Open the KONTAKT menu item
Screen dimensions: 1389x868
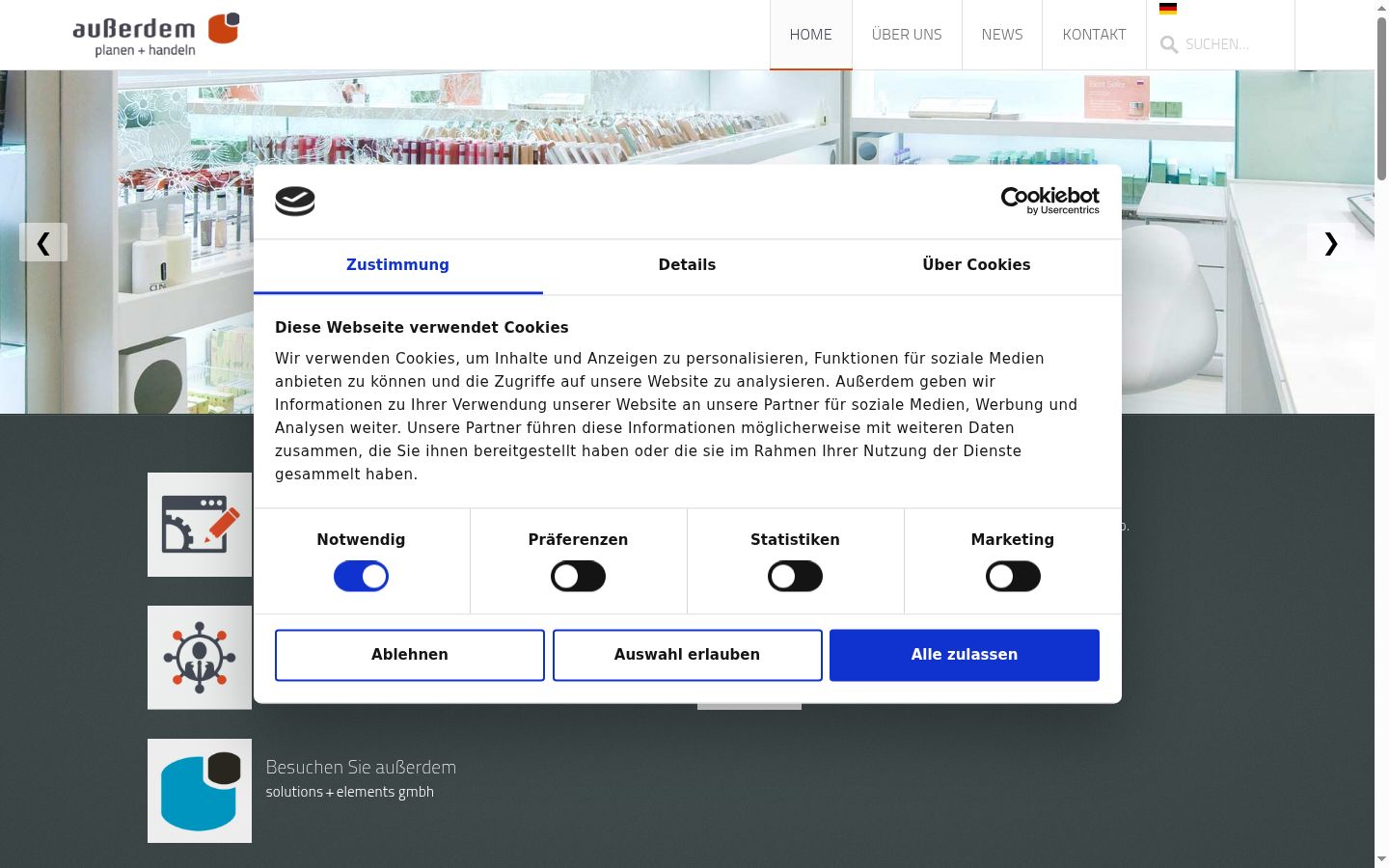(x=1094, y=35)
